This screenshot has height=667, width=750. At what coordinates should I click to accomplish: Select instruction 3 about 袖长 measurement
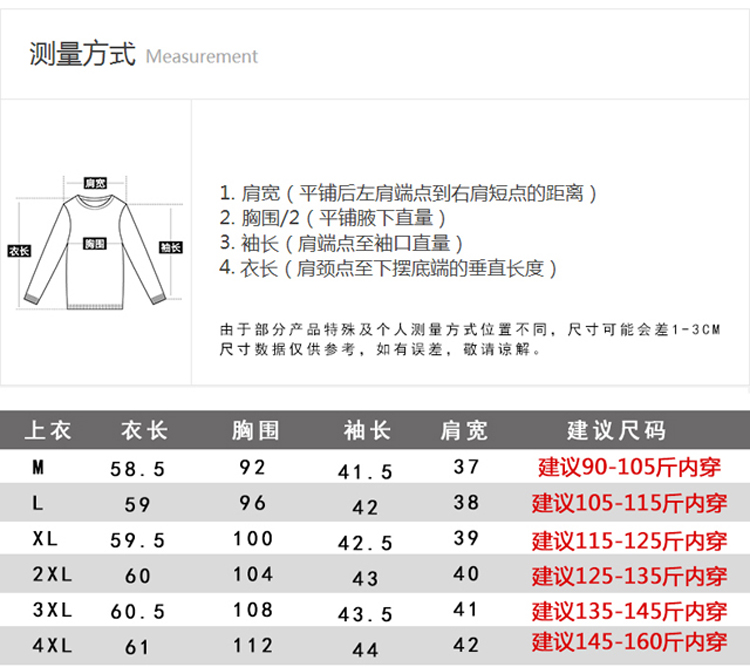click(x=341, y=243)
